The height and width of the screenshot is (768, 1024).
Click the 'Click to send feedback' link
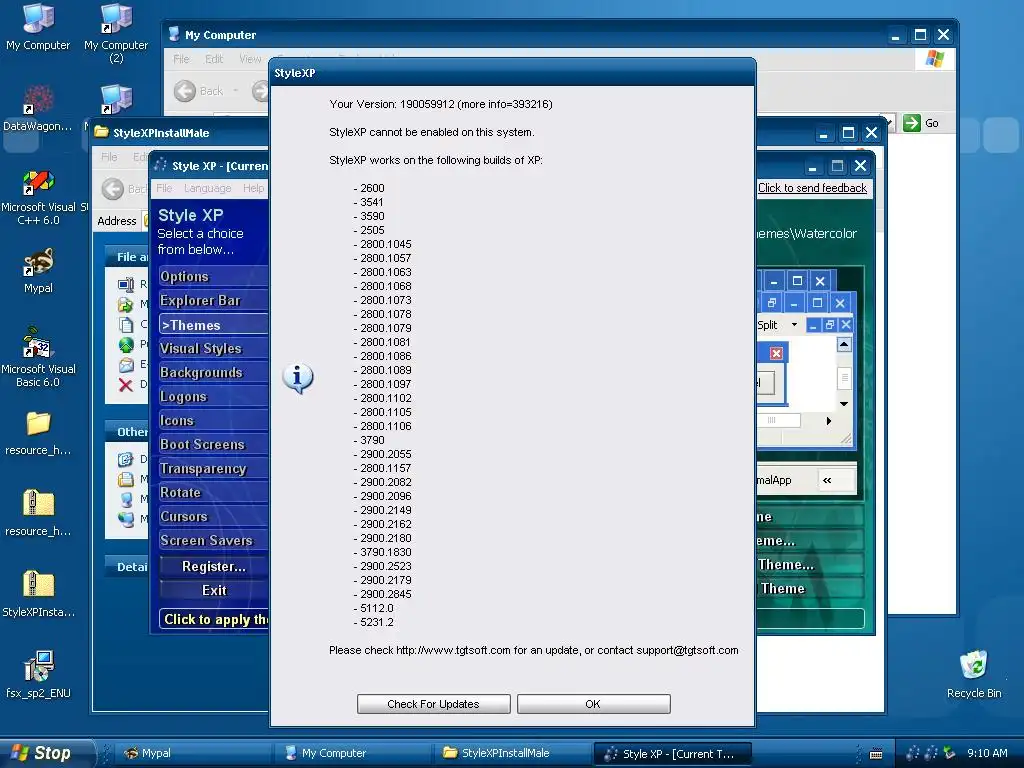tap(812, 188)
